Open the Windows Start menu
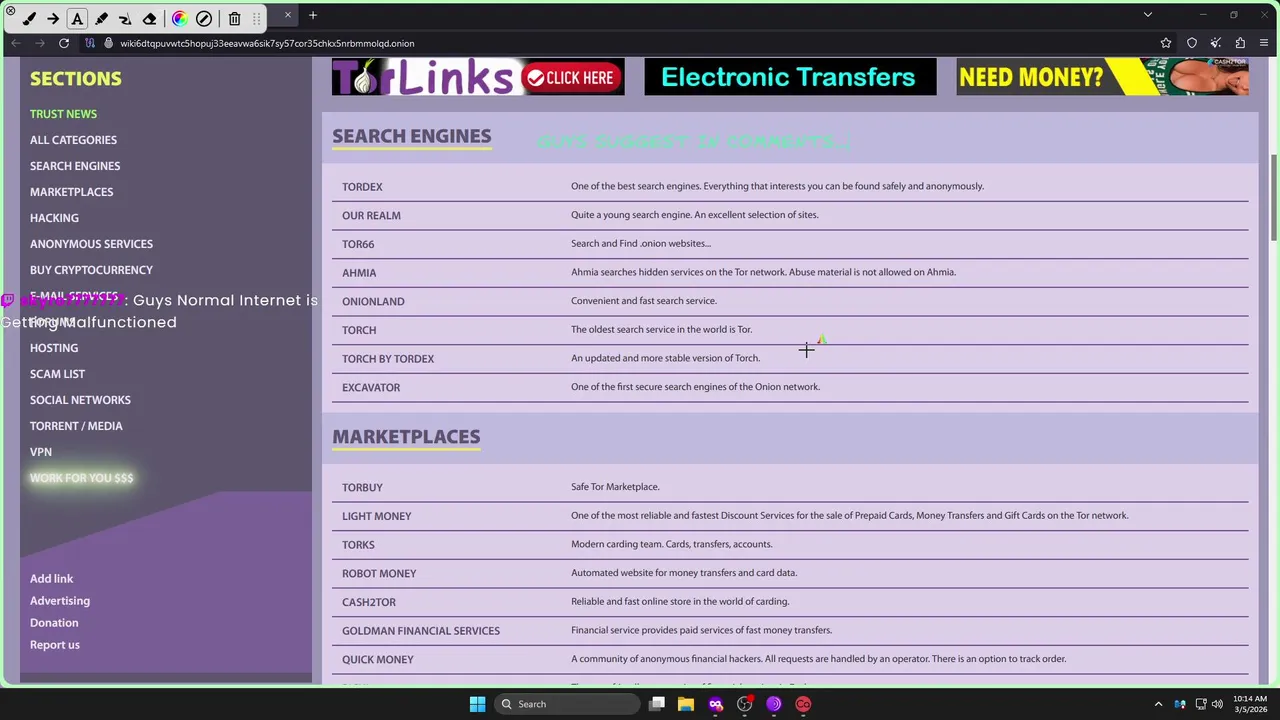The height and width of the screenshot is (720, 1280). click(x=477, y=704)
